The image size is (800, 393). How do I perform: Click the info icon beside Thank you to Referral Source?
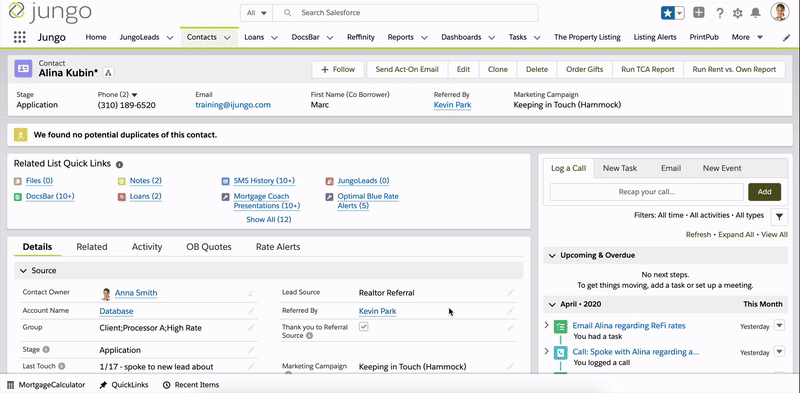(x=309, y=336)
